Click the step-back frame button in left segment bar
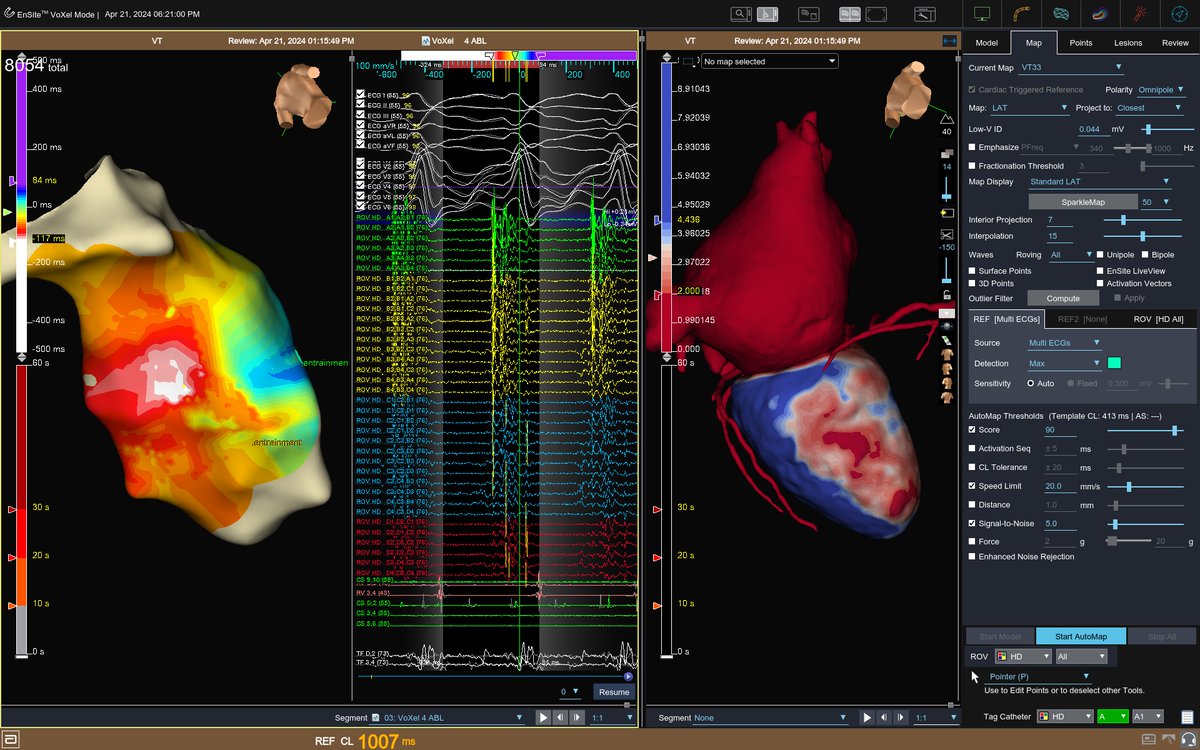The height and width of the screenshot is (750, 1200). pos(562,717)
